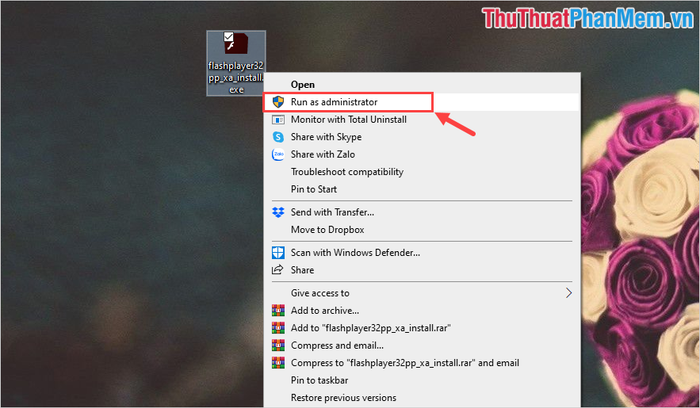Click the Windows Defender shield icon
The height and width of the screenshot is (408, 700).
(278, 253)
